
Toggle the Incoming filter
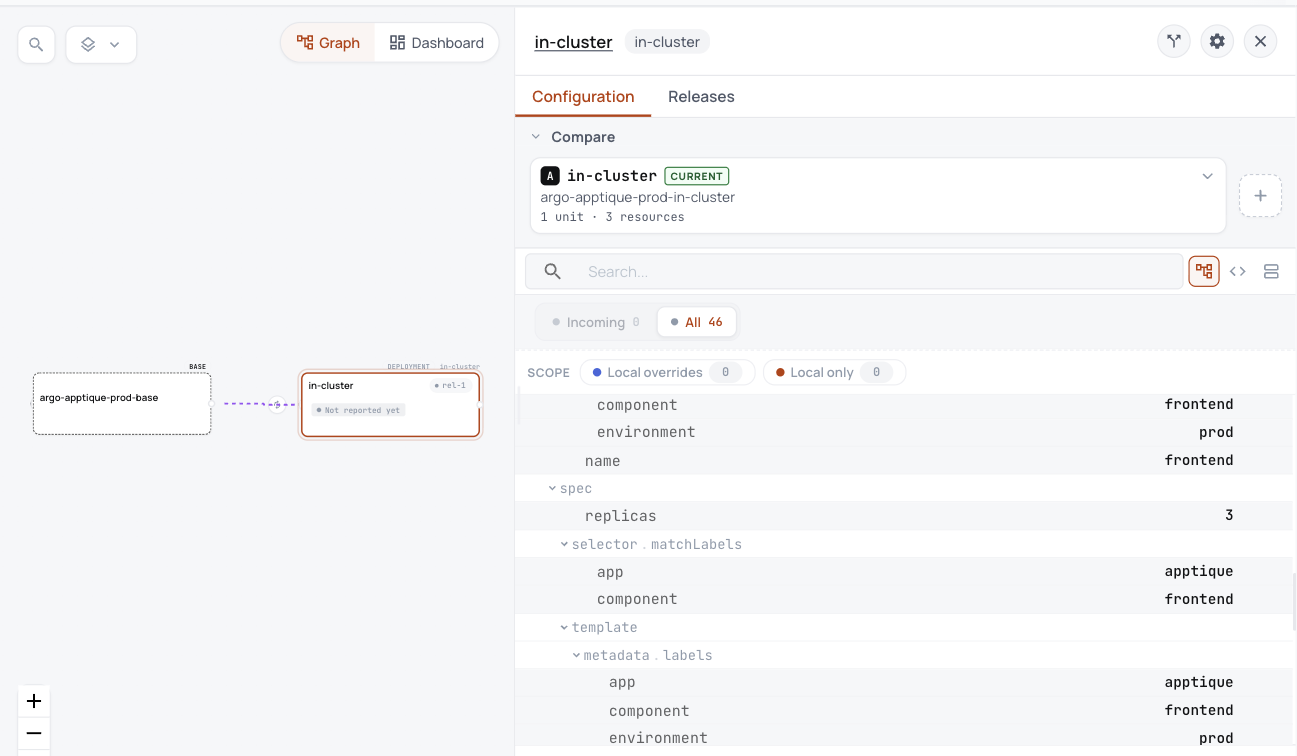(596, 322)
